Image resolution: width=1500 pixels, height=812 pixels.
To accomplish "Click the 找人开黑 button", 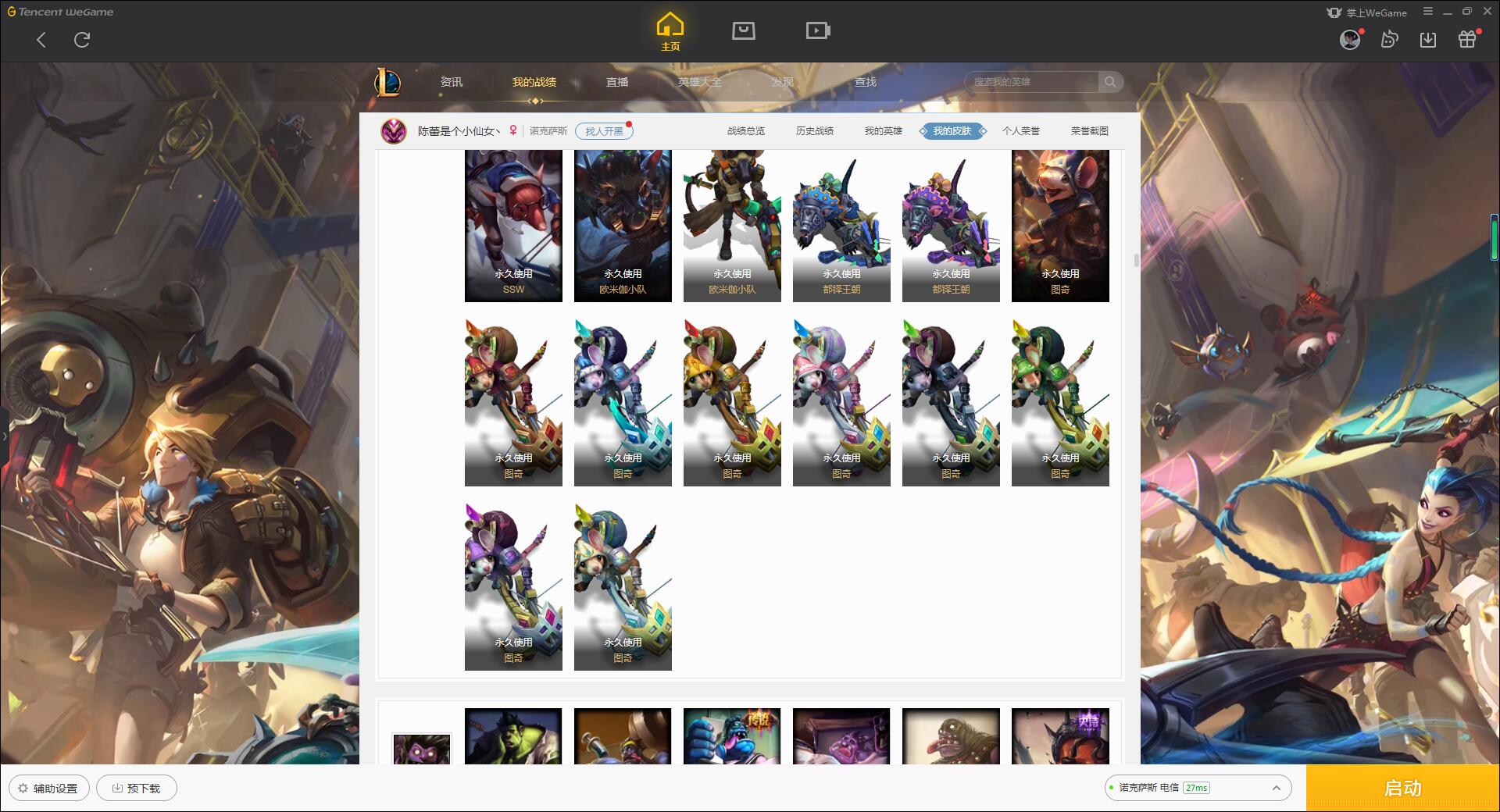I will (x=604, y=131).
